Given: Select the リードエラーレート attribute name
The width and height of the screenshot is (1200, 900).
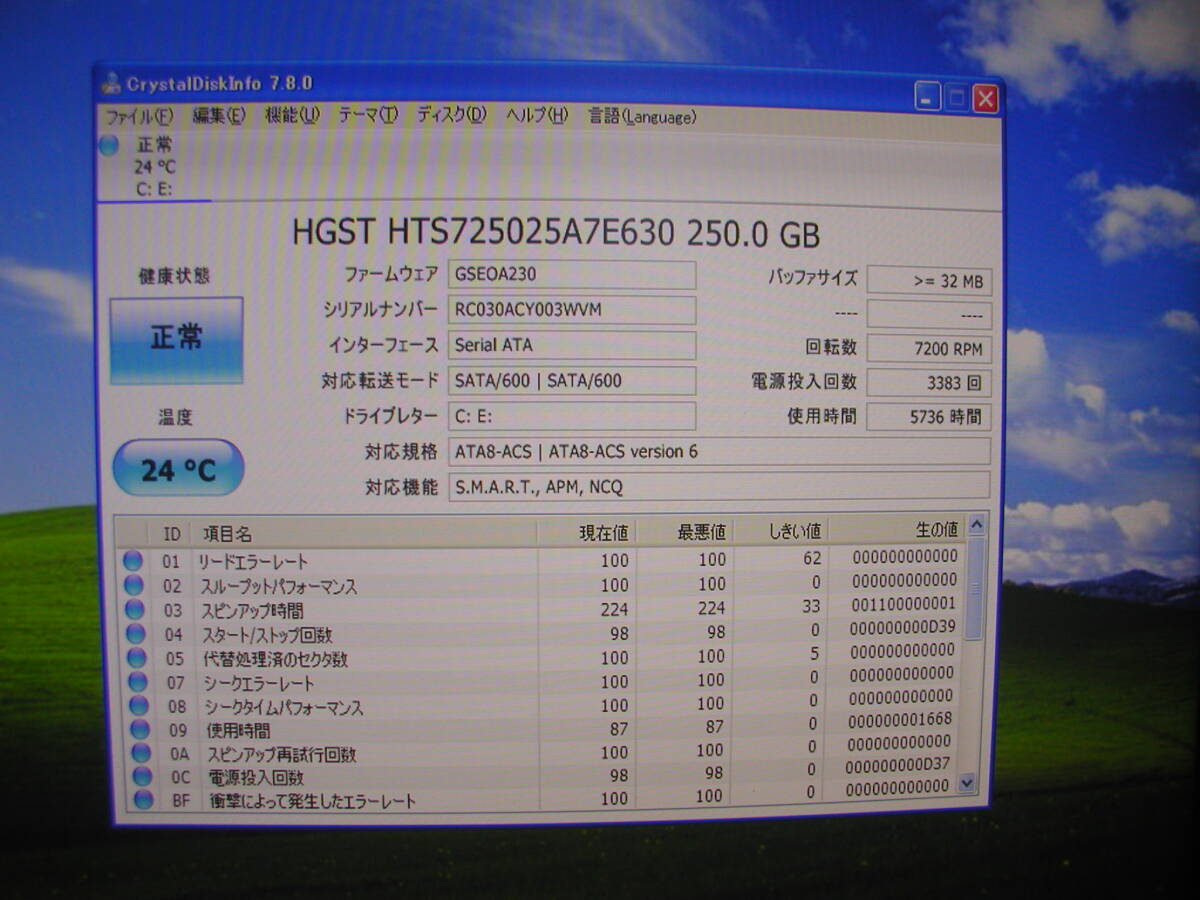Looking at the screenshot, I should [x=253, y=563].
